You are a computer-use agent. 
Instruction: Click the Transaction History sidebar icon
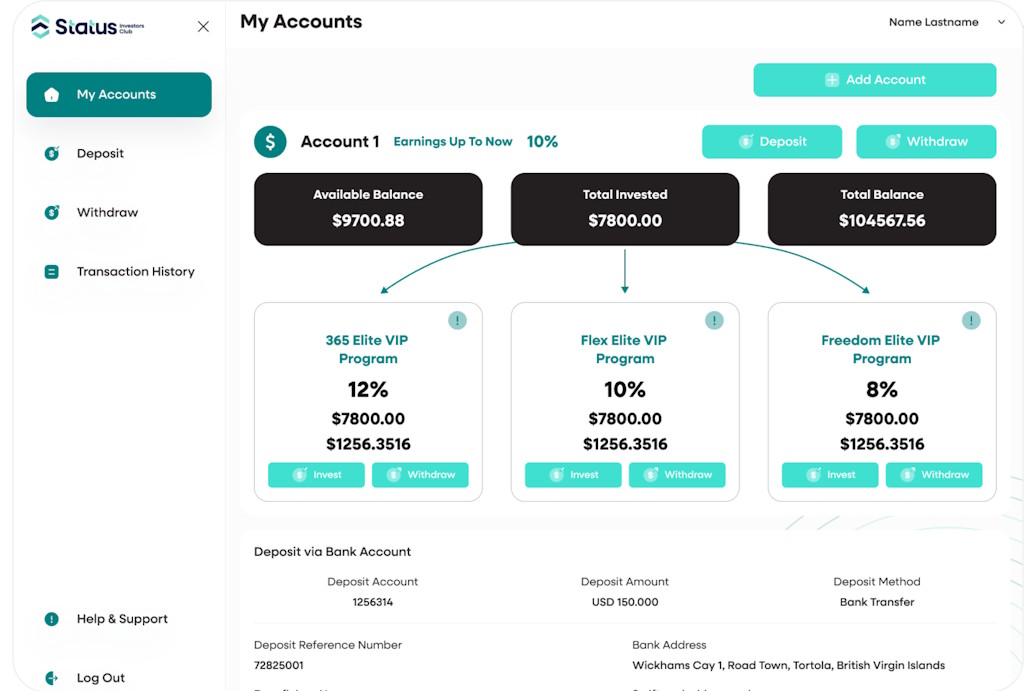pos(52,272)
